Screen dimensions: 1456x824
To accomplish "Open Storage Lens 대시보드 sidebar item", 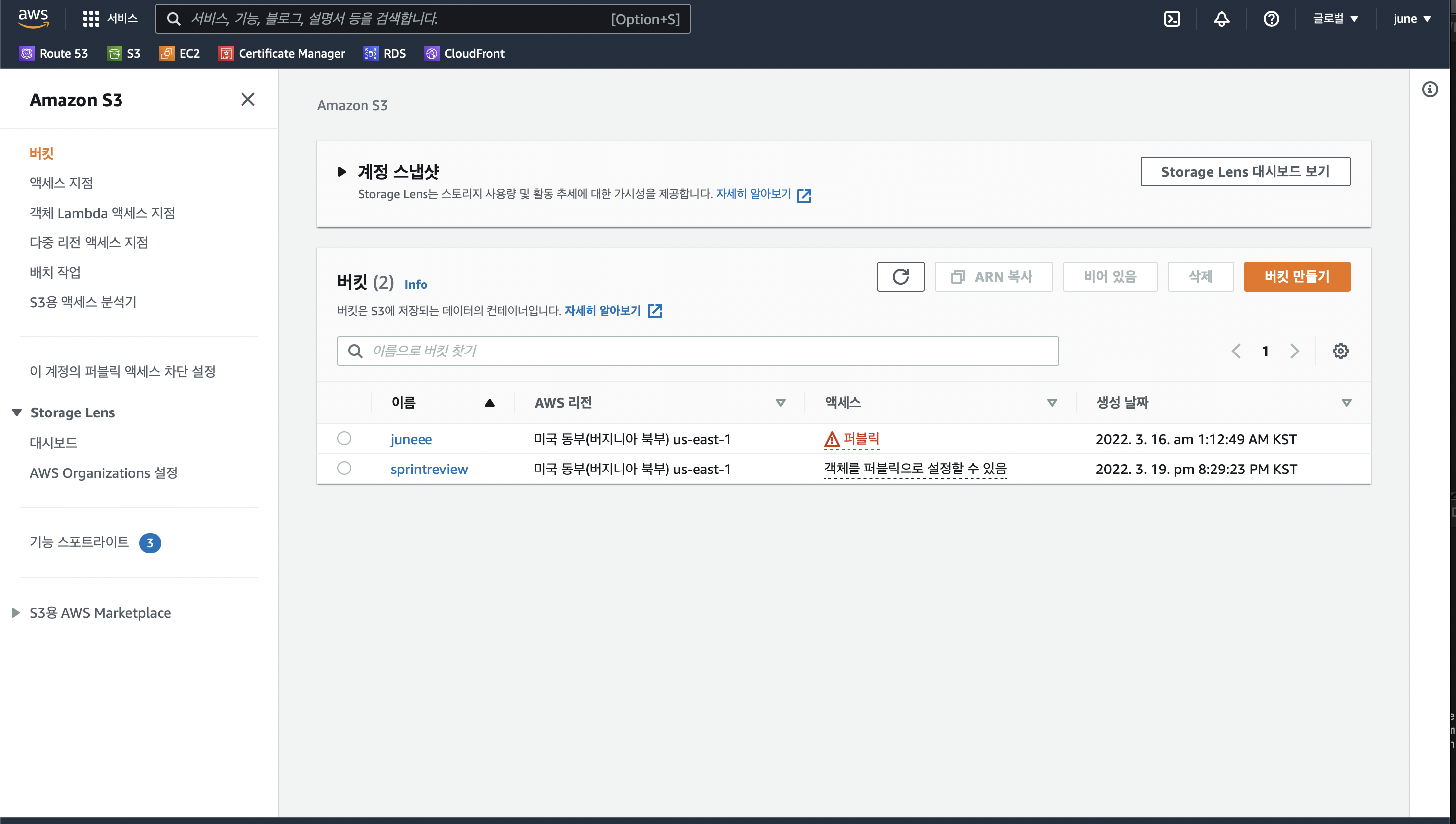I will (x=53, y=443).
